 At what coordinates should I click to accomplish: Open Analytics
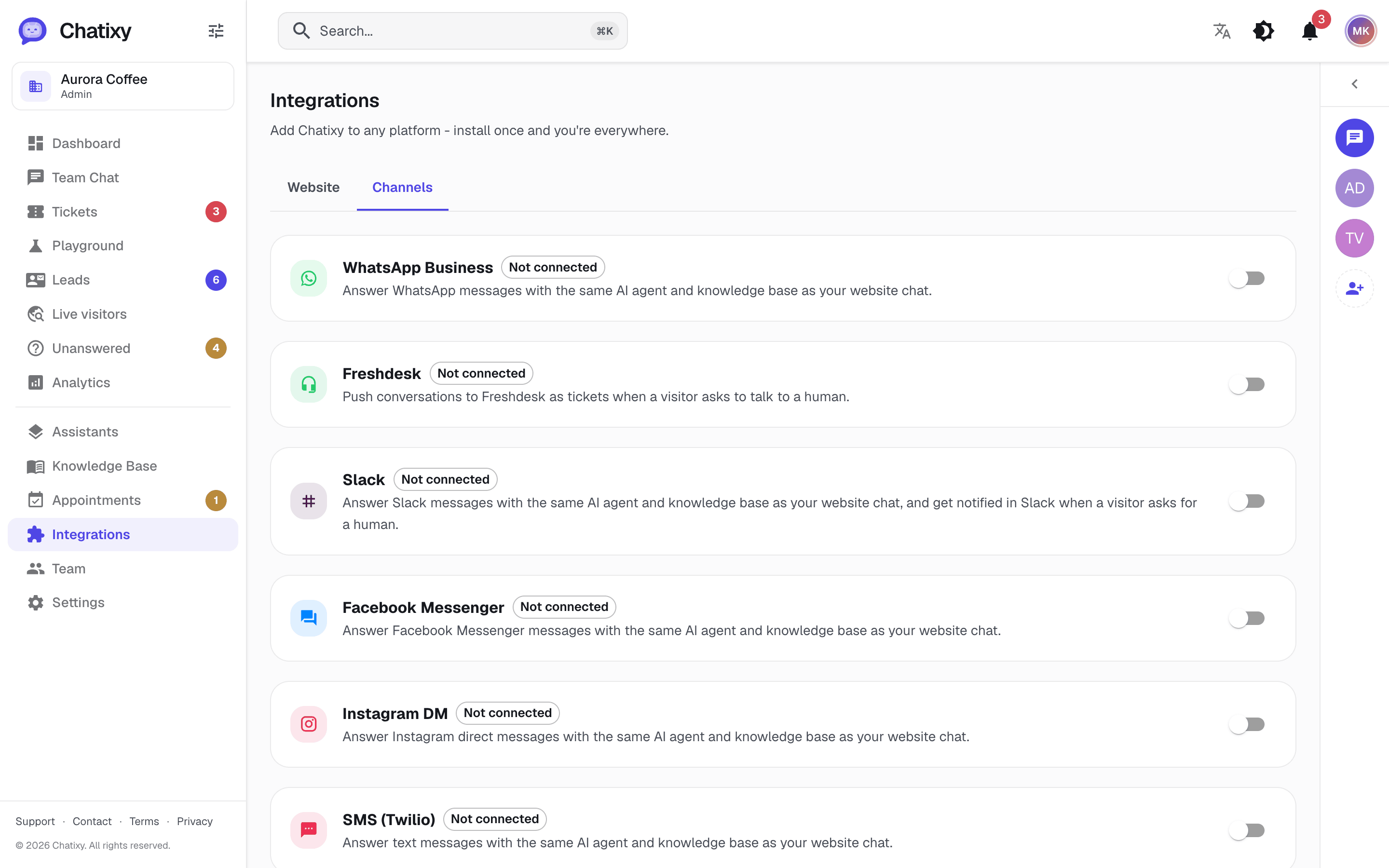[x=123, y=383]
